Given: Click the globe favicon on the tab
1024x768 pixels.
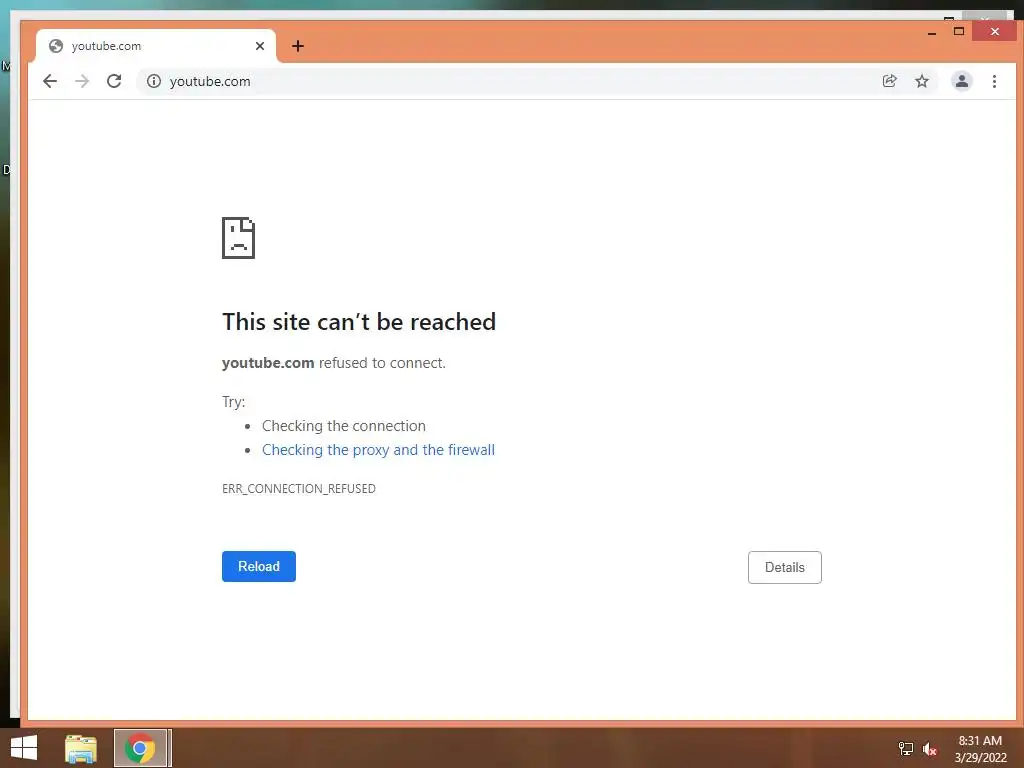Looking at the screenshot, I should (x=56, y=46).
